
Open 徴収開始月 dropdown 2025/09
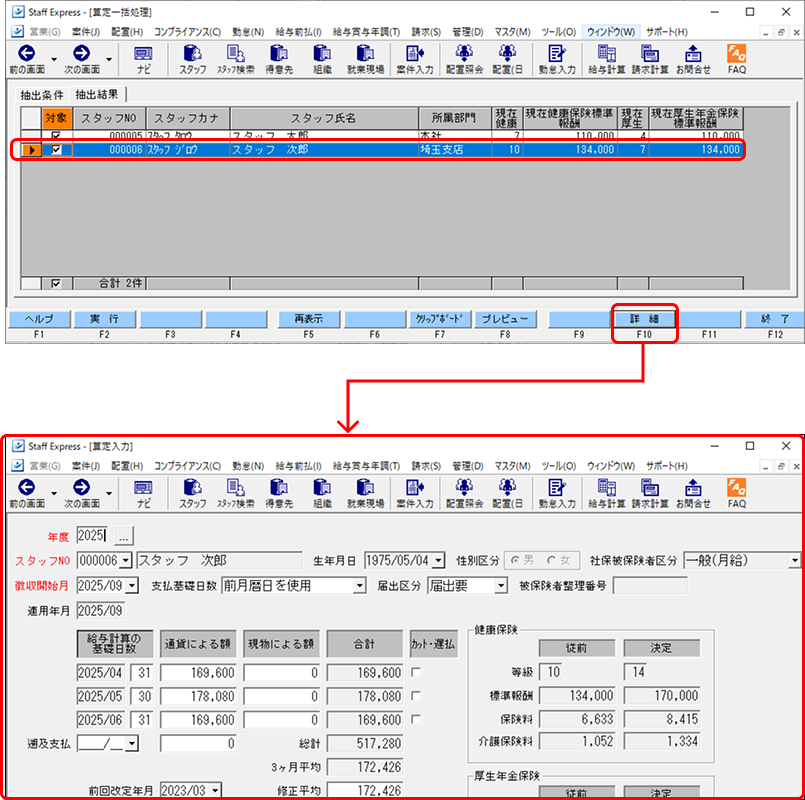click(x=132, y=585)
